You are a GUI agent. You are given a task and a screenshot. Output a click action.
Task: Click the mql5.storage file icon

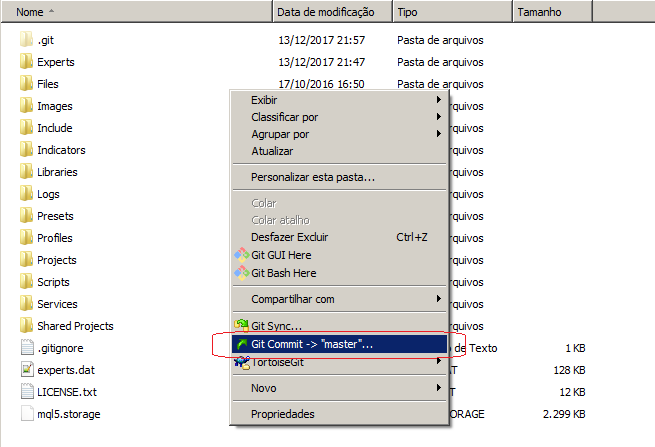[x=27, y=414]
